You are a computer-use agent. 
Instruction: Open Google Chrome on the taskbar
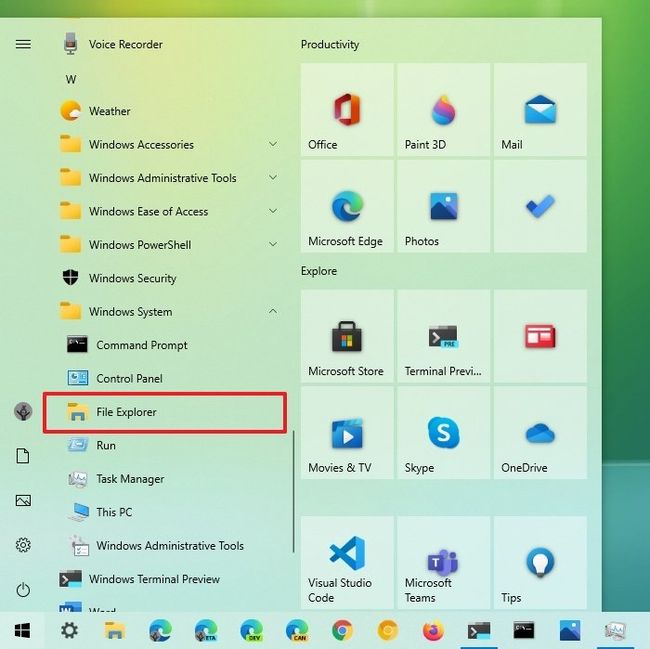tap(342, 631)
